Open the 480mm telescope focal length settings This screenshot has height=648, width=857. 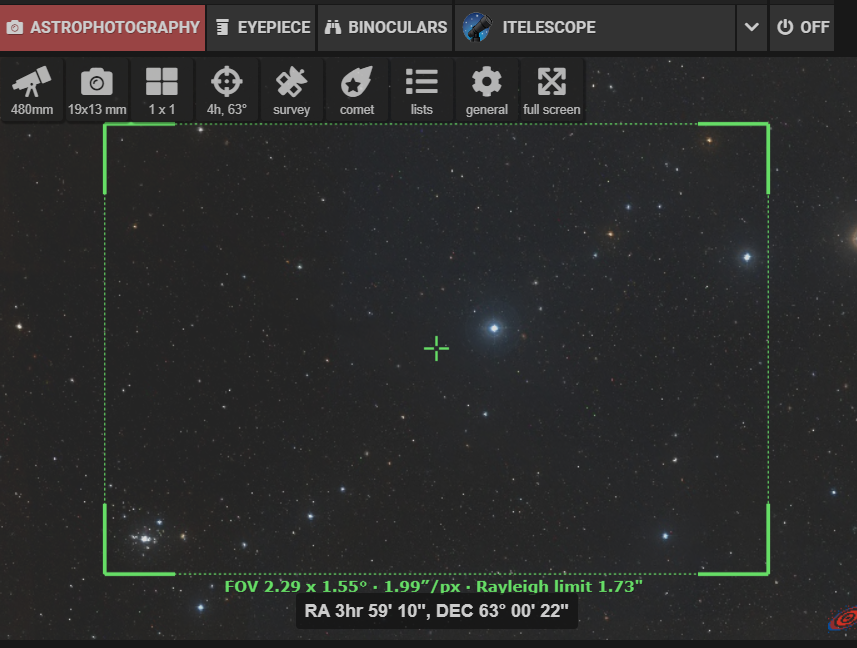click(32, 90)
